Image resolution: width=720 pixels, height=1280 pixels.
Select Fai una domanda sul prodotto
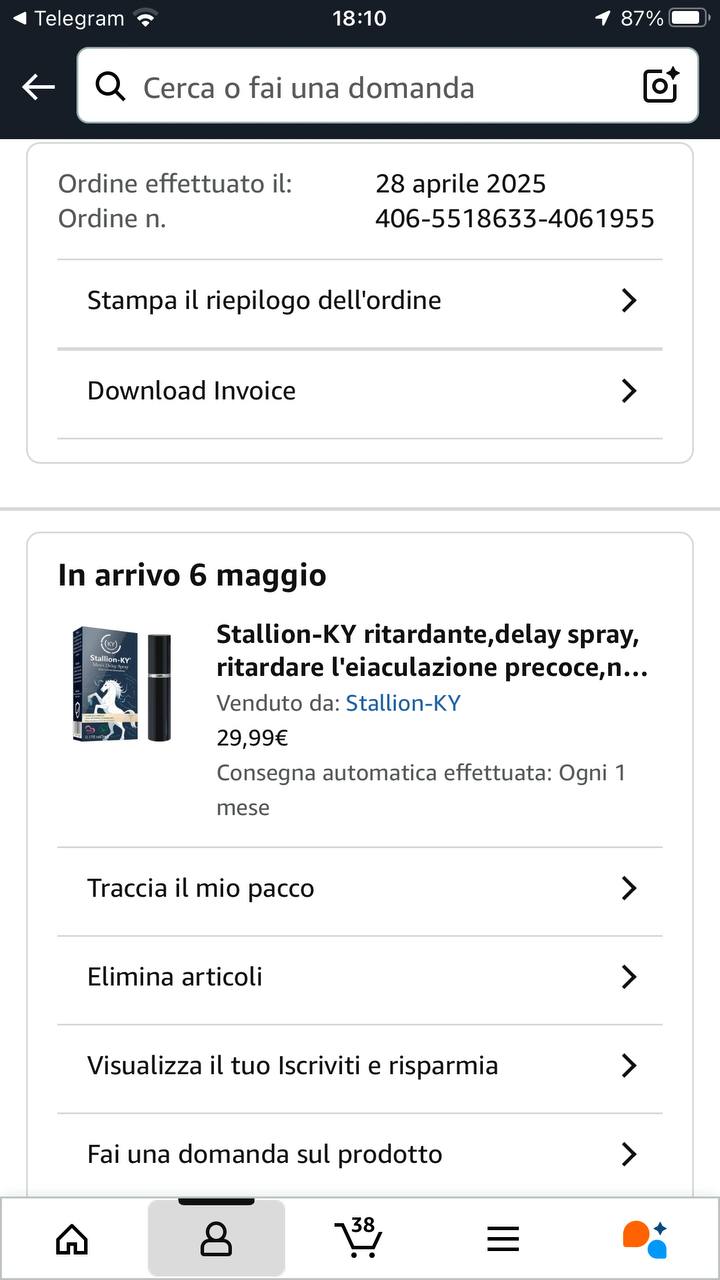click(x=360, y=1154)
